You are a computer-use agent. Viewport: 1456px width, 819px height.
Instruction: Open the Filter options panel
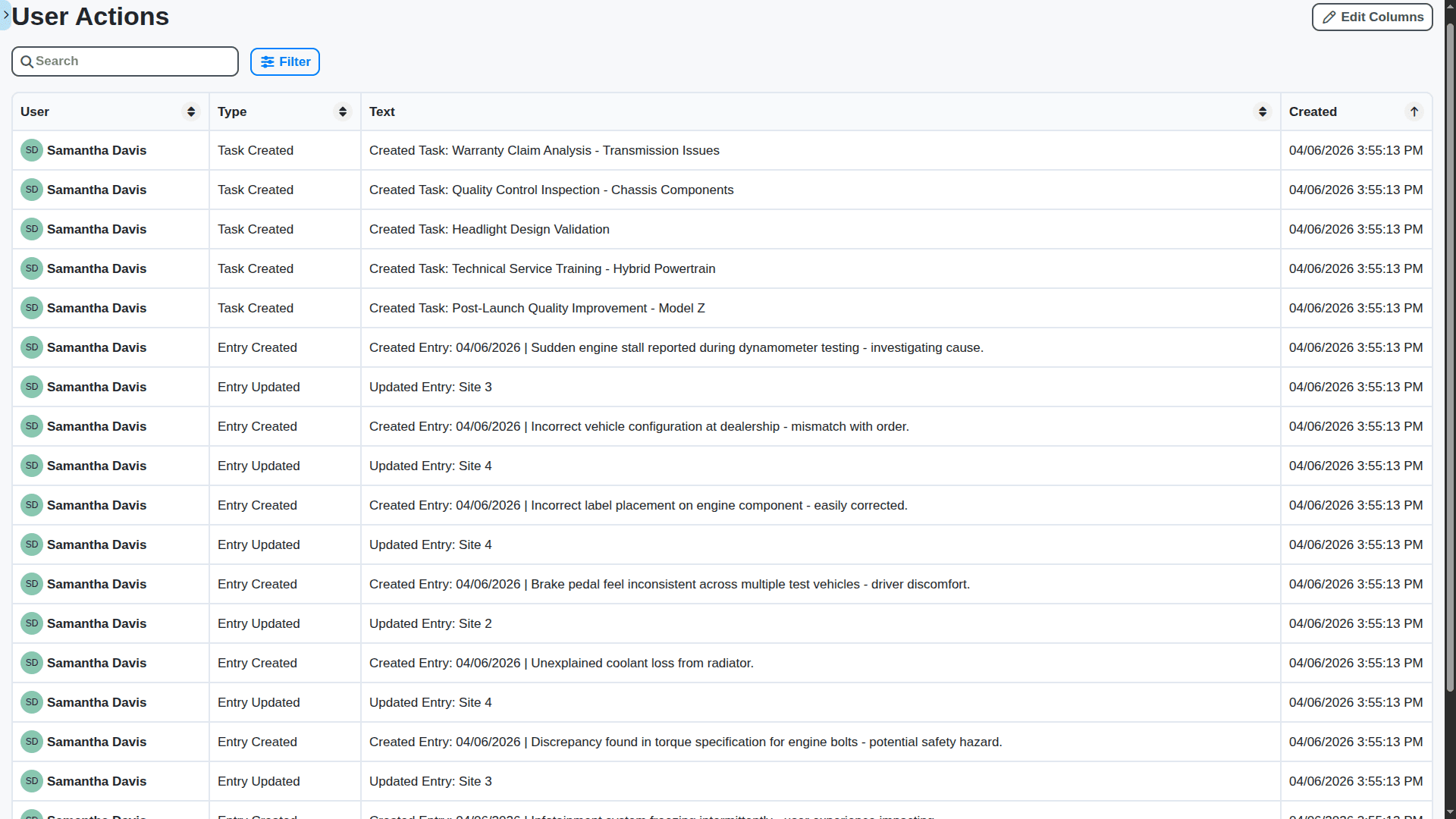(x=284, y=61)
